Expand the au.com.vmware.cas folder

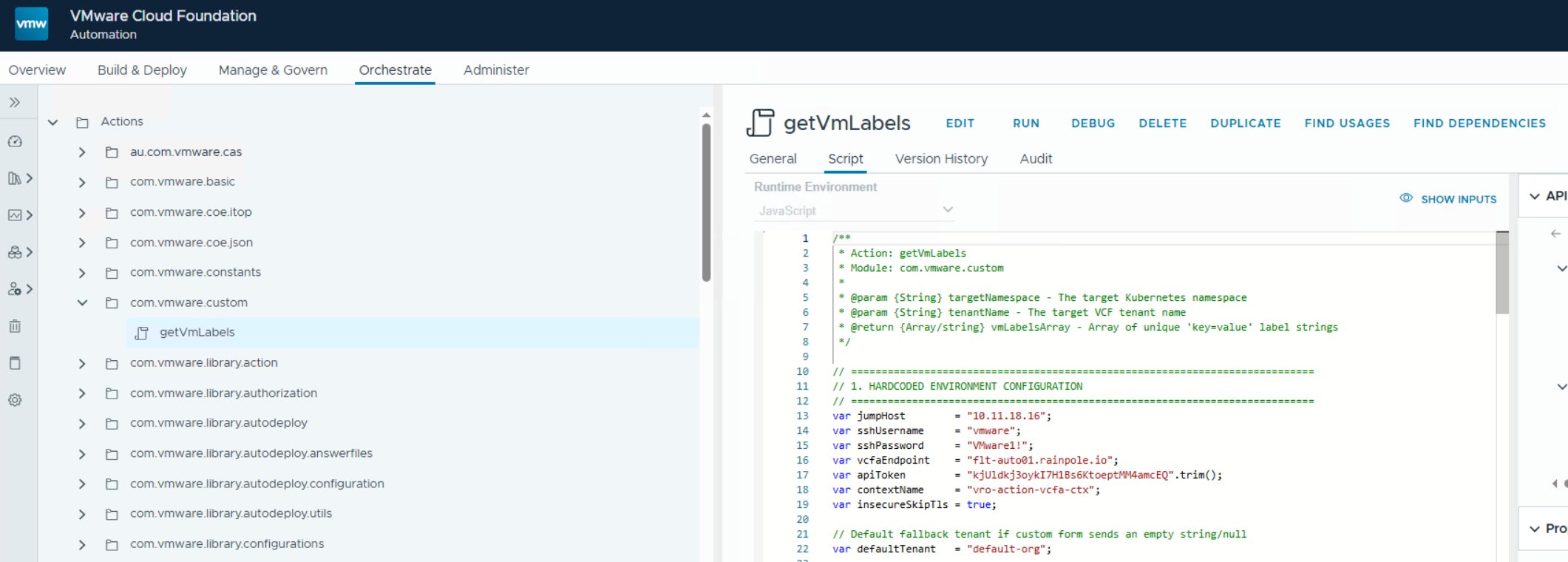coord(82,152)
